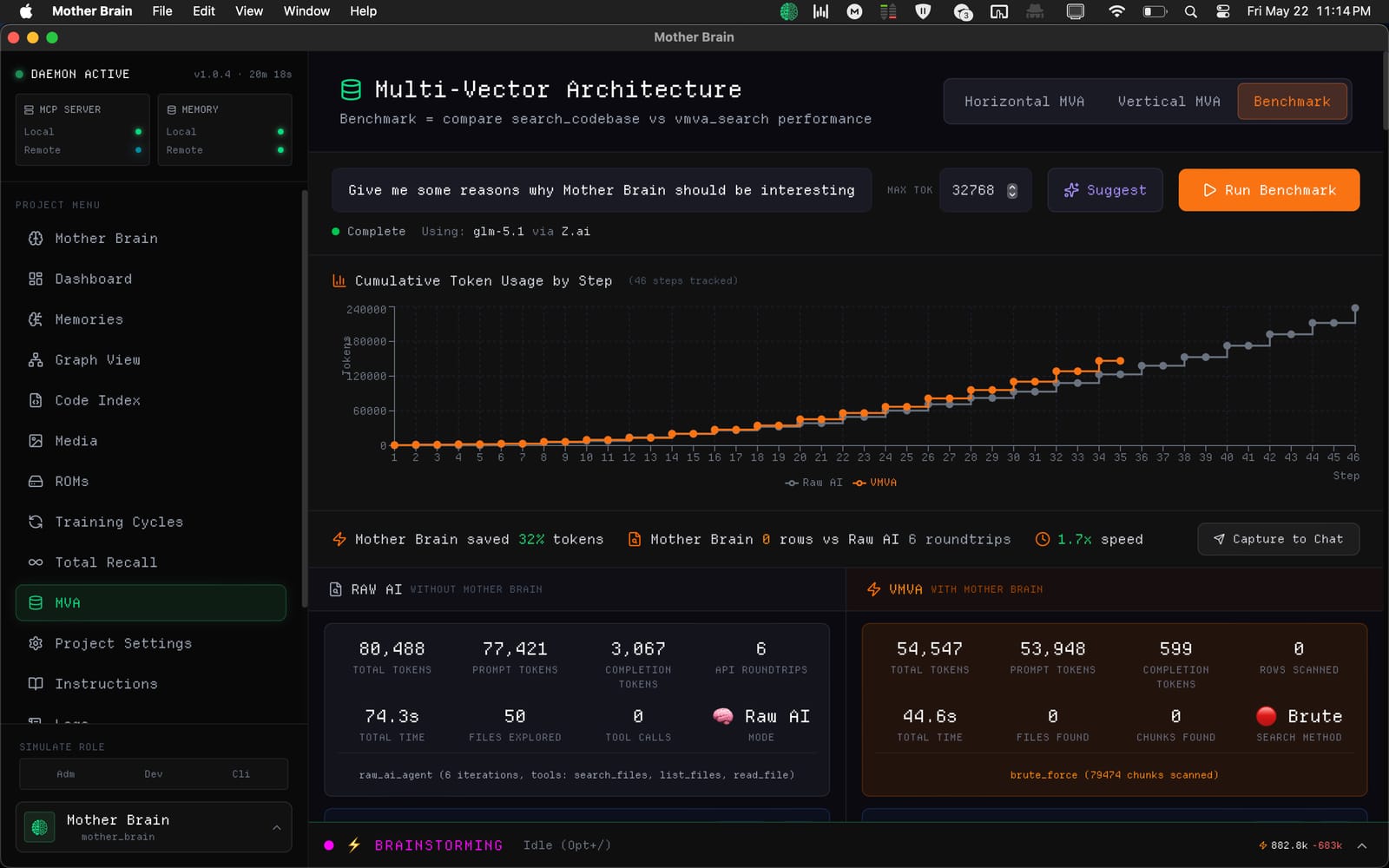The image size is (1389, 868).
Task: Start the test with Run Benchmark
Action: tap(1269, 190)
